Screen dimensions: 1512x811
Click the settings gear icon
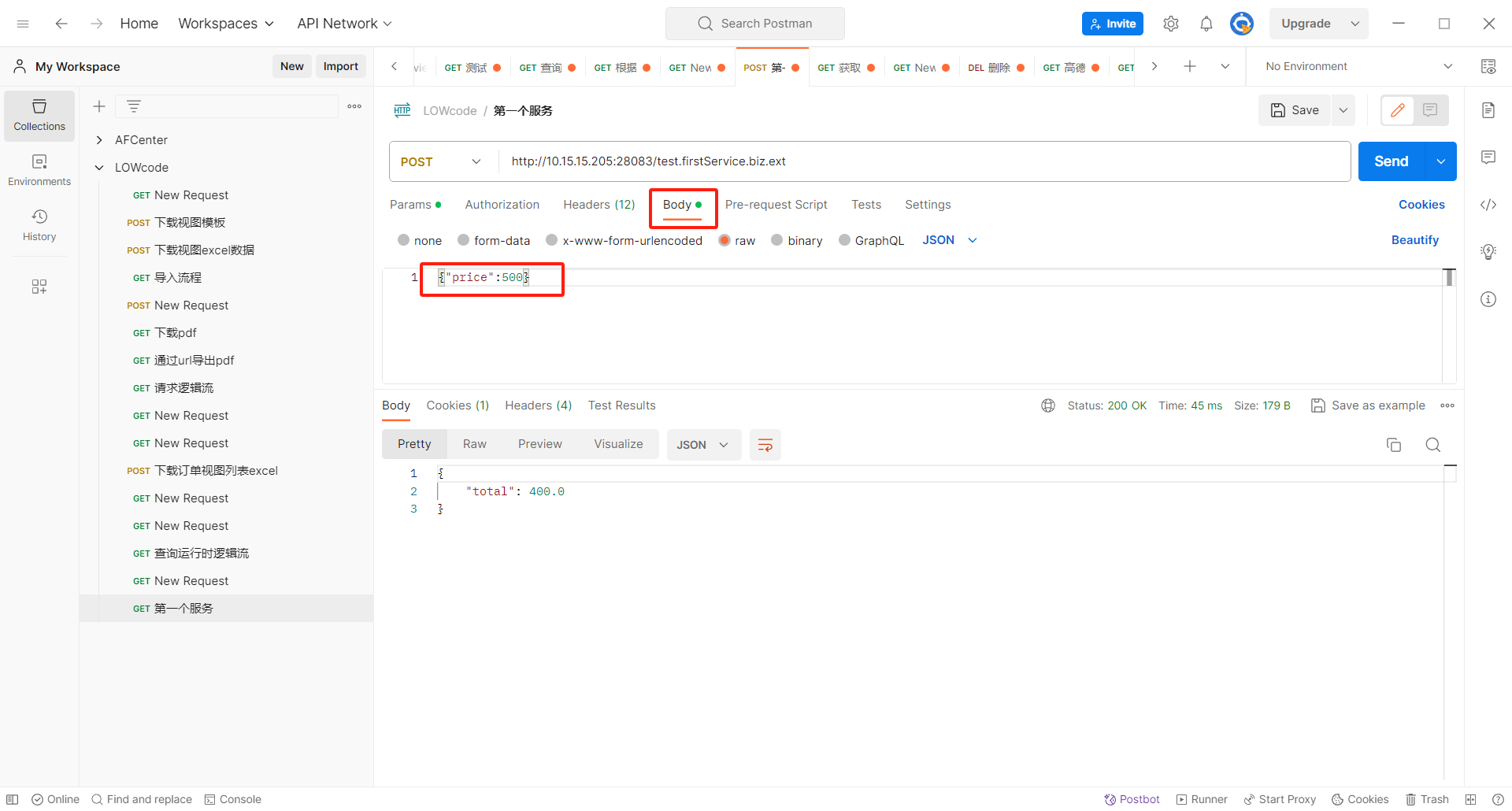pos(1170,24)
